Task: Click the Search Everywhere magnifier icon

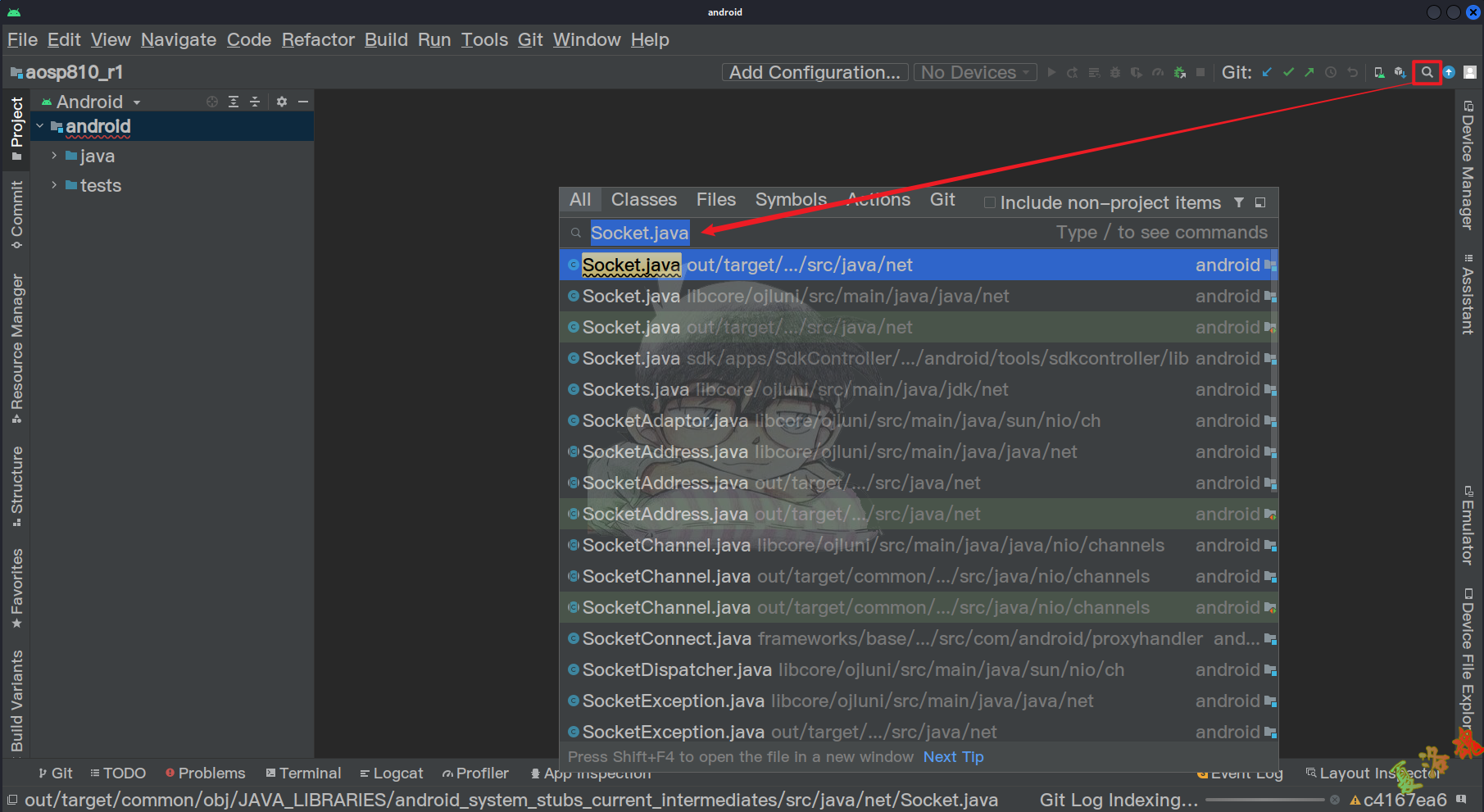Action: (1427, 72)
